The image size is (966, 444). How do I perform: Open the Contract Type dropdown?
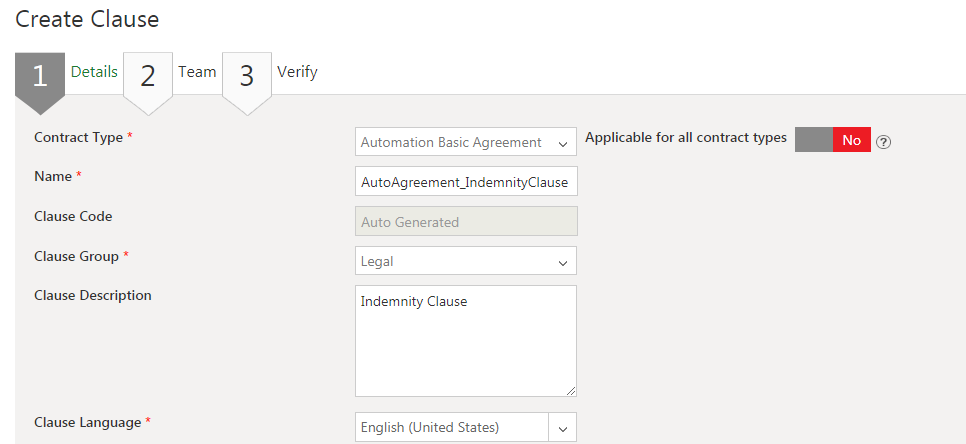click(466, 142)
